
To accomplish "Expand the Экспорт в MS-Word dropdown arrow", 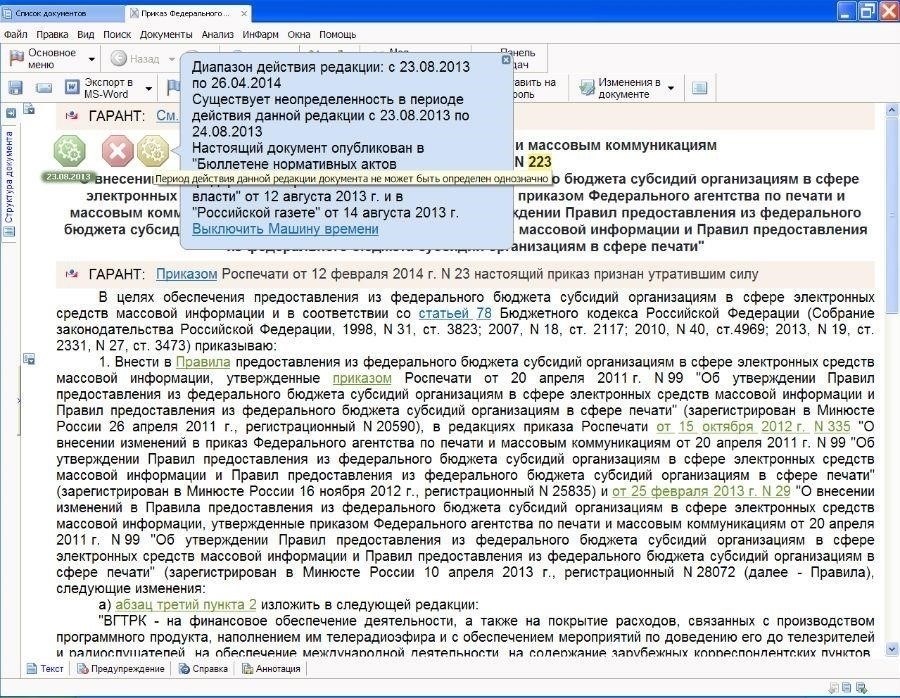I will [149, 88].
